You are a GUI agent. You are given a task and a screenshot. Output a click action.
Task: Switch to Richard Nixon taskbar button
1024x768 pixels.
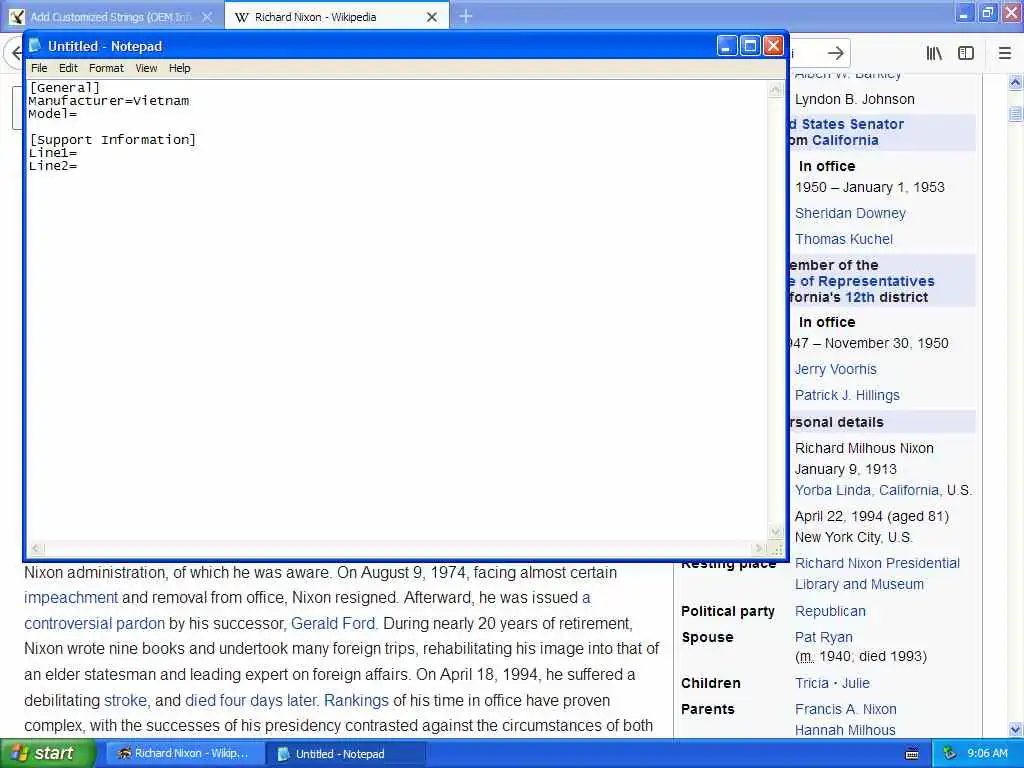tap(184, 754)
